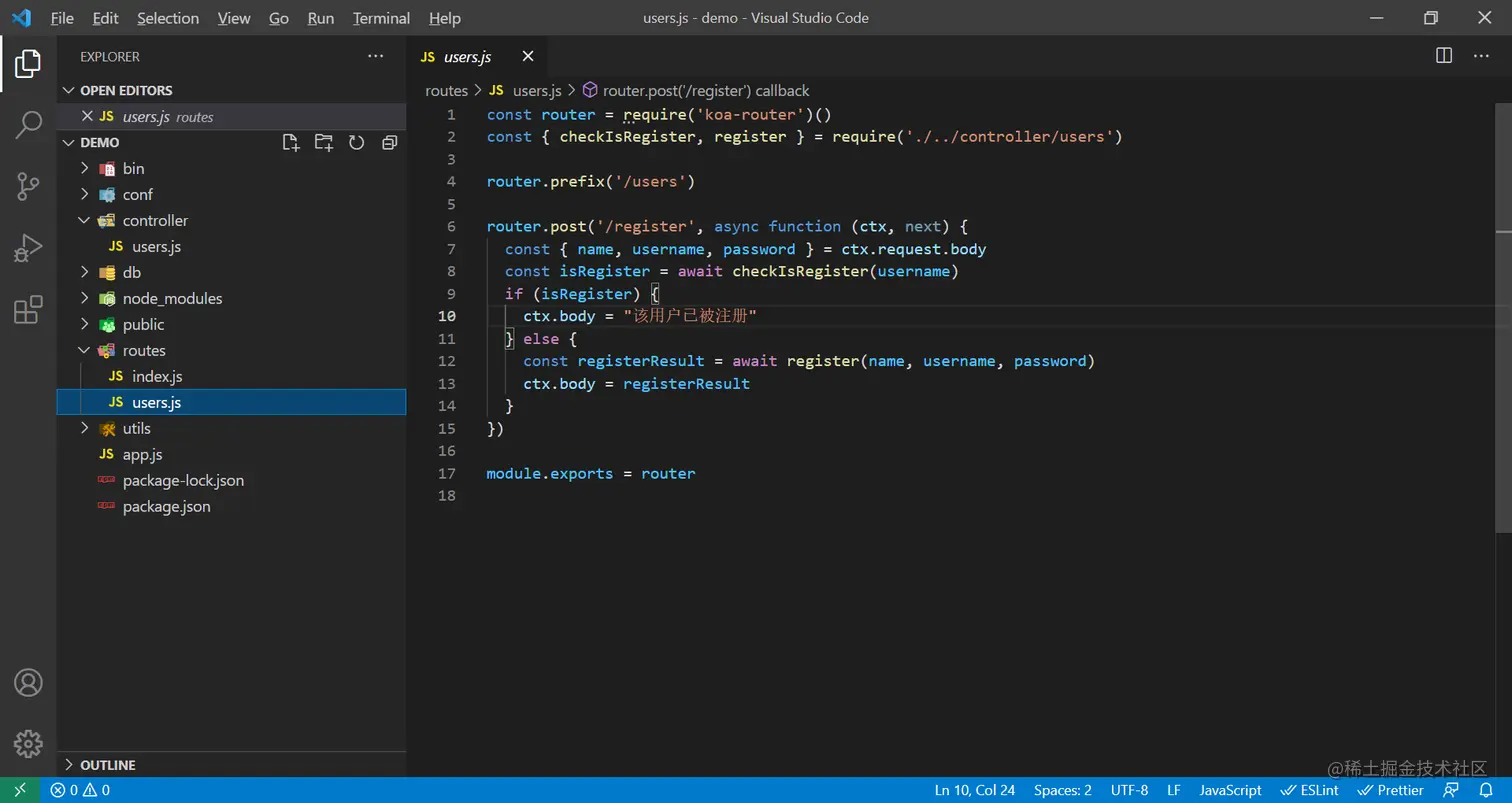Open editor more actions ellipsis
The height and width of the screenshot is (803, 1512).
pyautogui.click(x=1482, y=57)
